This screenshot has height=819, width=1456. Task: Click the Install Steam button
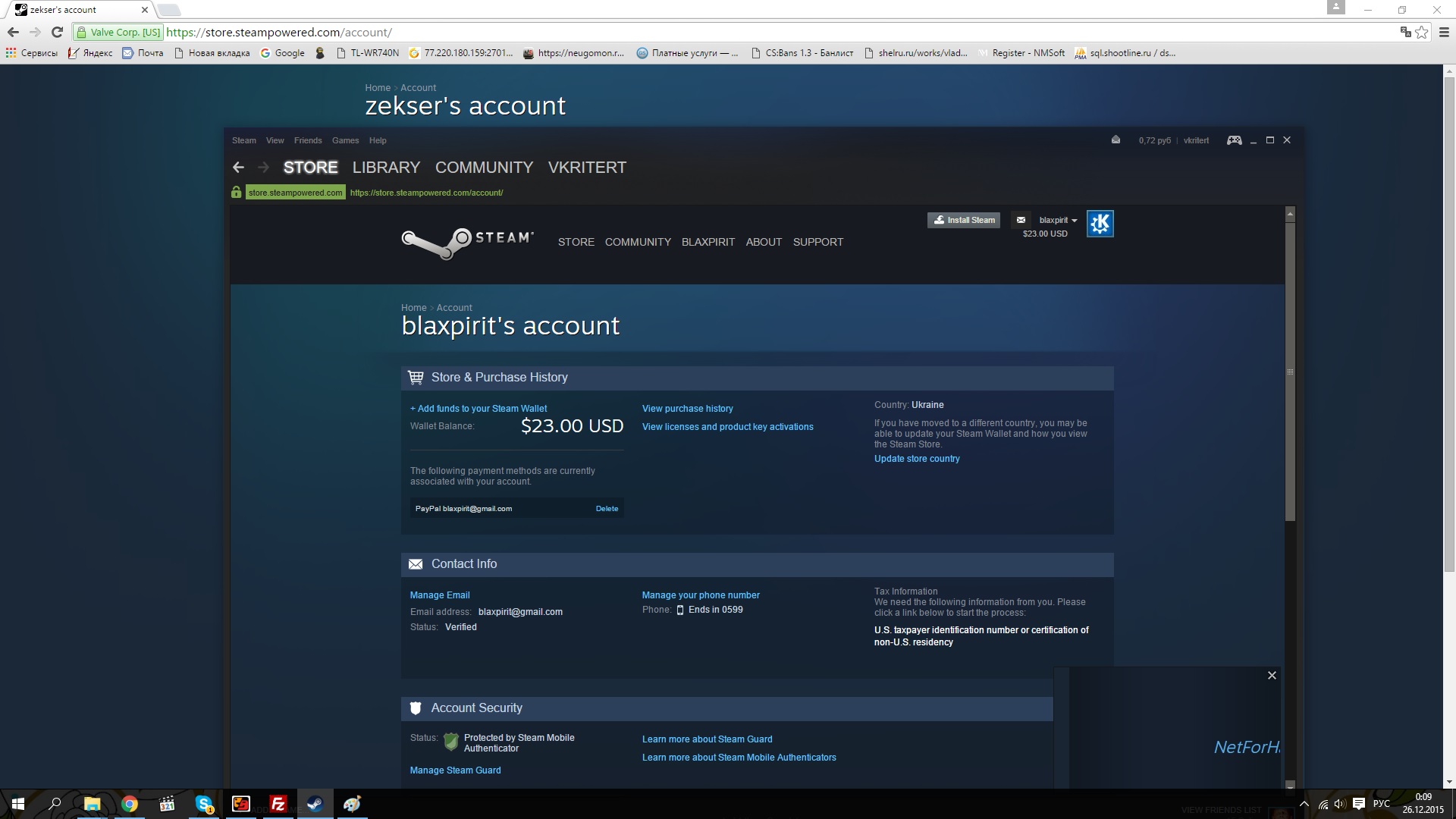click(964, 220)
